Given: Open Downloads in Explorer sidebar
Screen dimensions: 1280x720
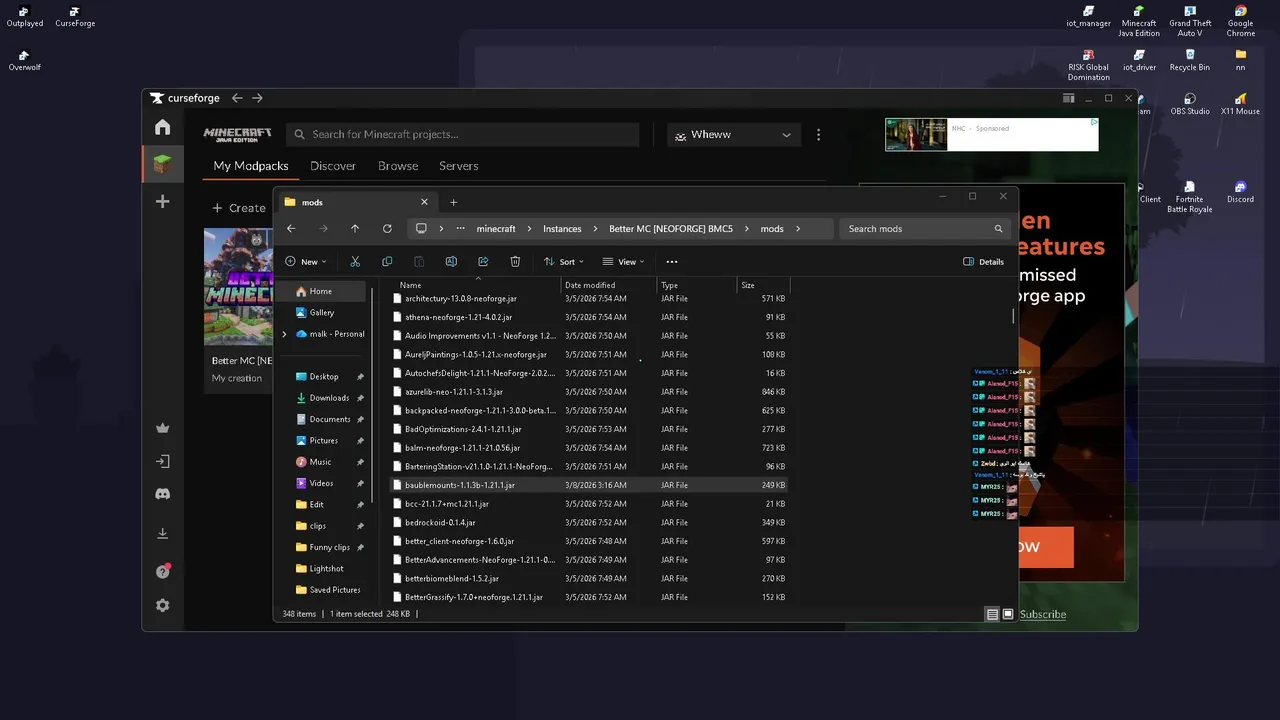Looking at the screenshot, I should point(329,398).
